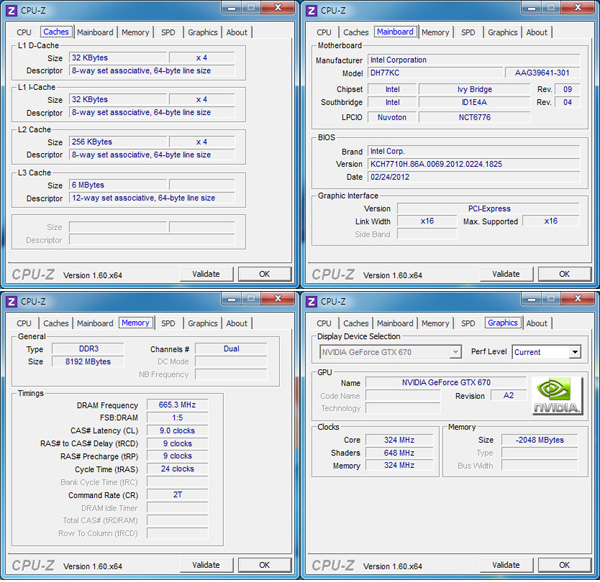This screenshot has width=600, height=582.
Task: Click BIOS version KCH7710H.86A.0069.2012.0224.1825
Action: click(x=474, y=164)
